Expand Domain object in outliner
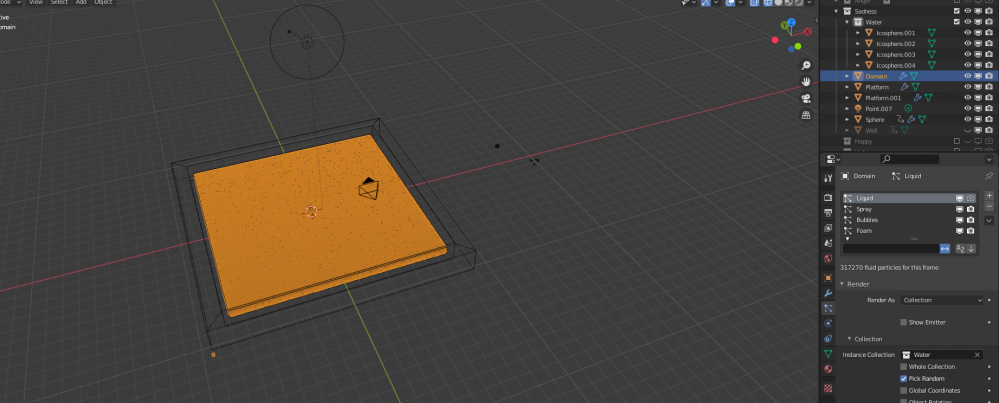Image resolution: width=999 pixels, height=403 pixels. [x=847, y=76]
